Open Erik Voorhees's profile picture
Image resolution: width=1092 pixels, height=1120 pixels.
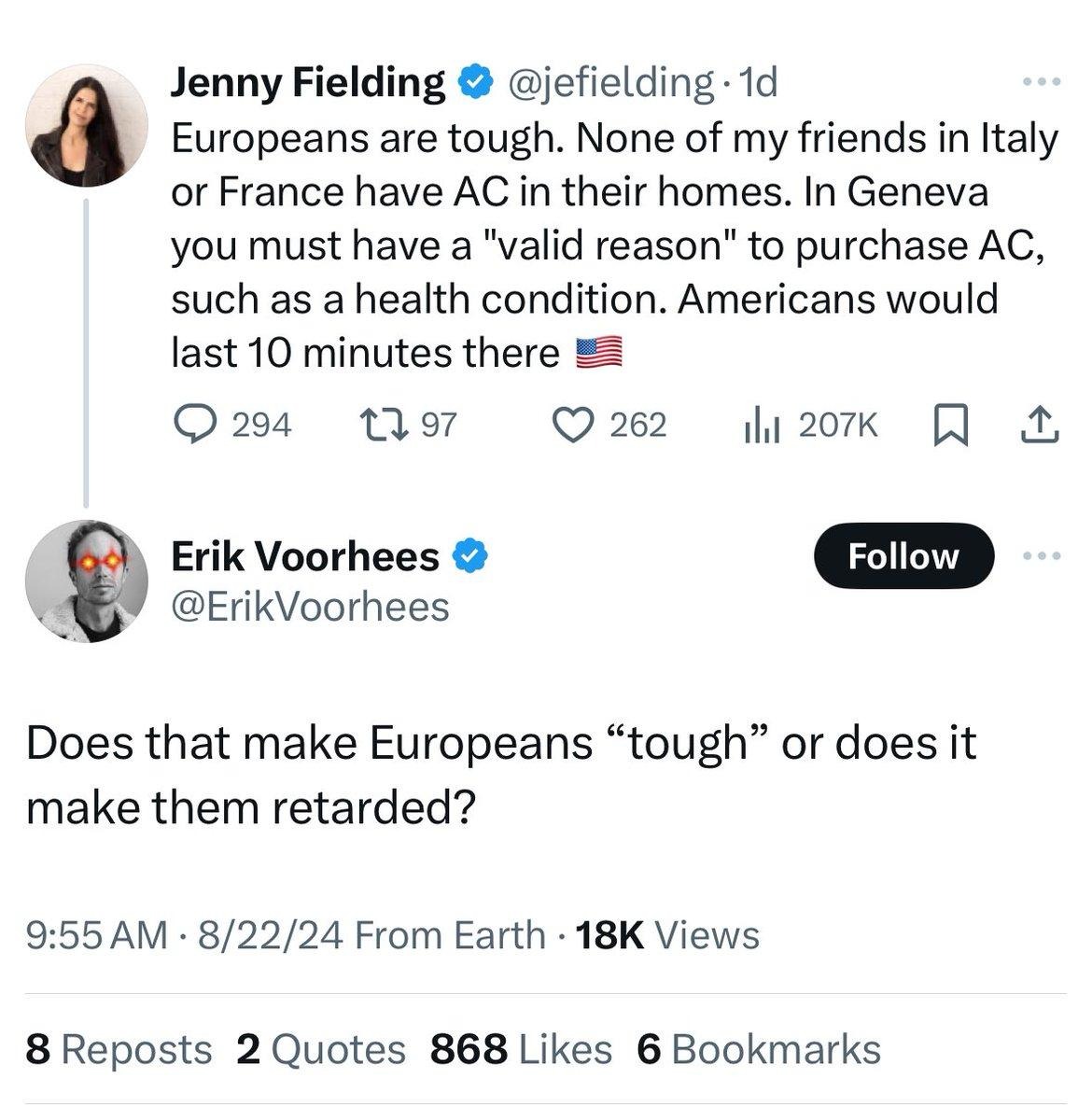tap(86, 581)
